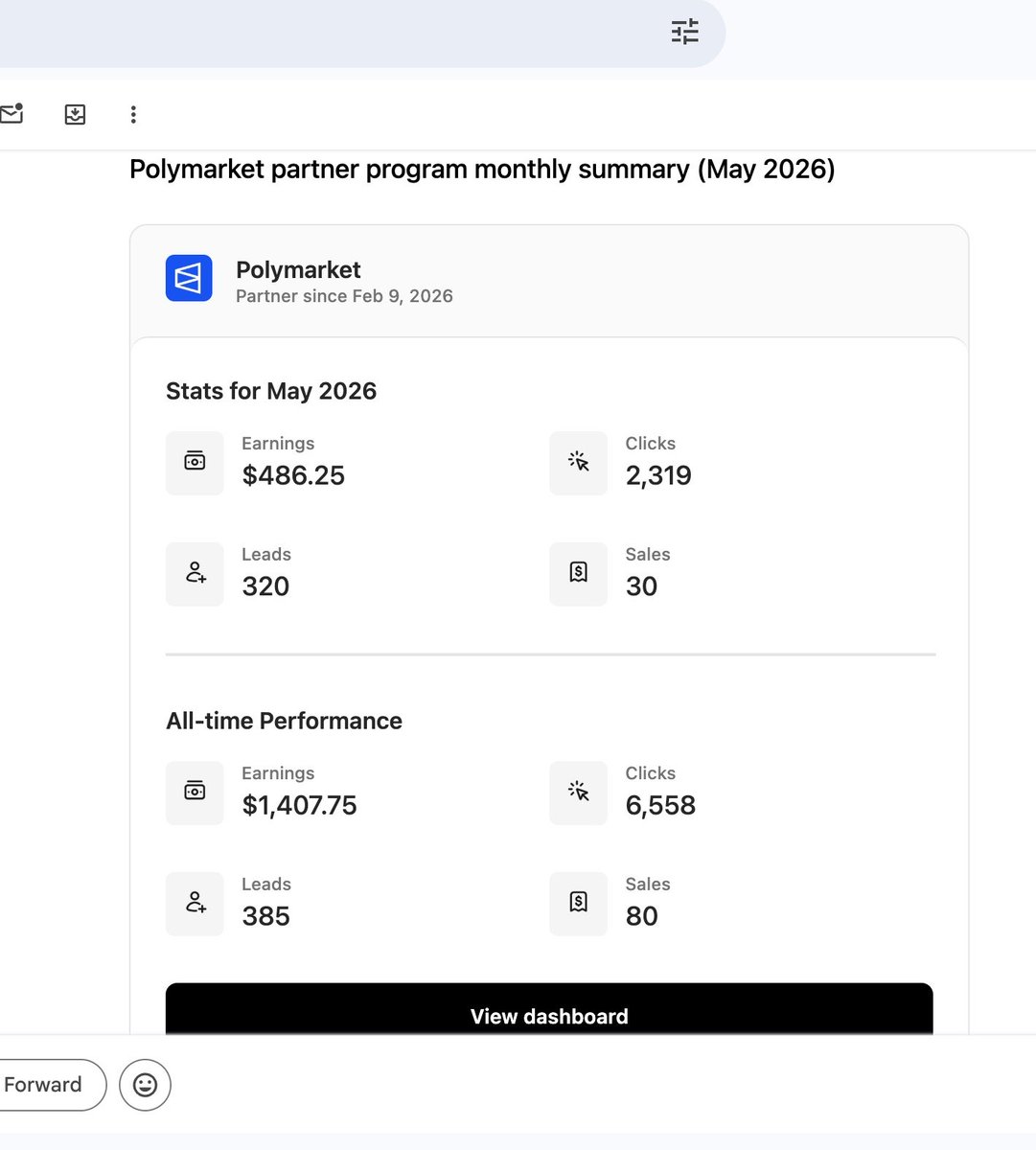Click the All-time Leads person icon

click(x=195, y=904)
